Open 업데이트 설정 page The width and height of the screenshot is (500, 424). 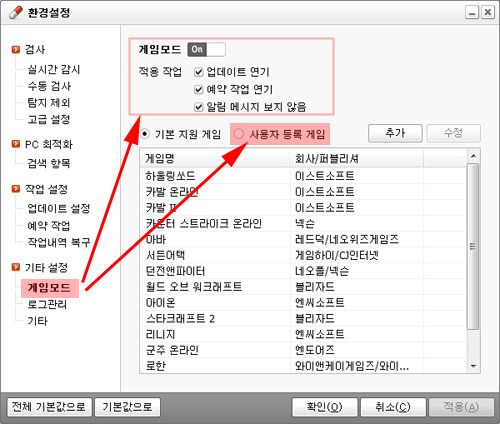click(59, 208)
